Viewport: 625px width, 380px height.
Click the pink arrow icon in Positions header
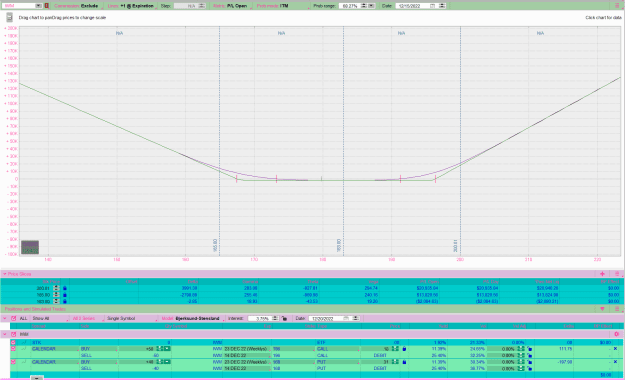[x=602, y=309]
